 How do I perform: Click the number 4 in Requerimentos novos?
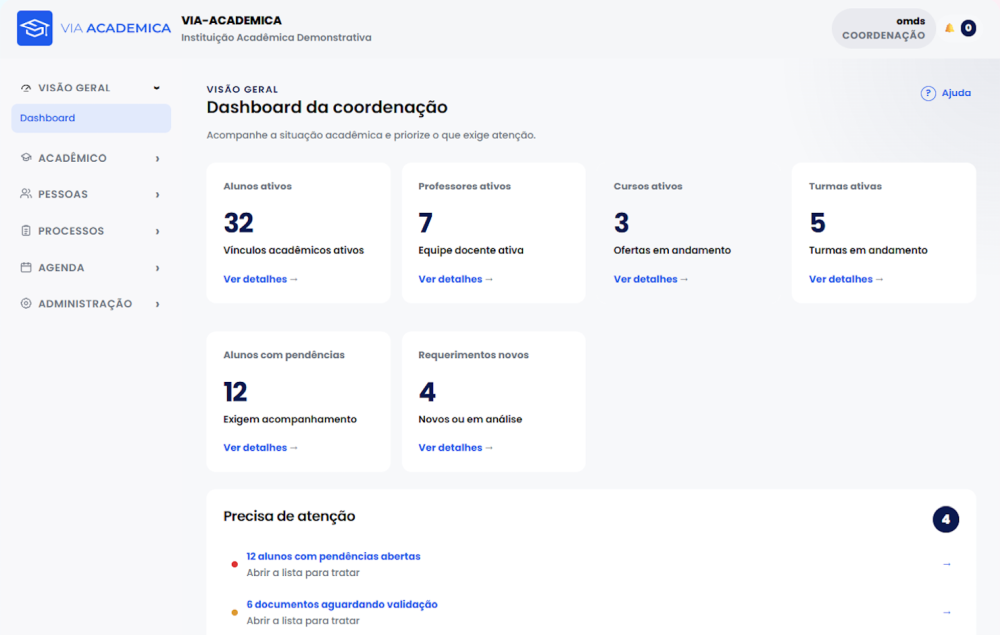[427, 392]
